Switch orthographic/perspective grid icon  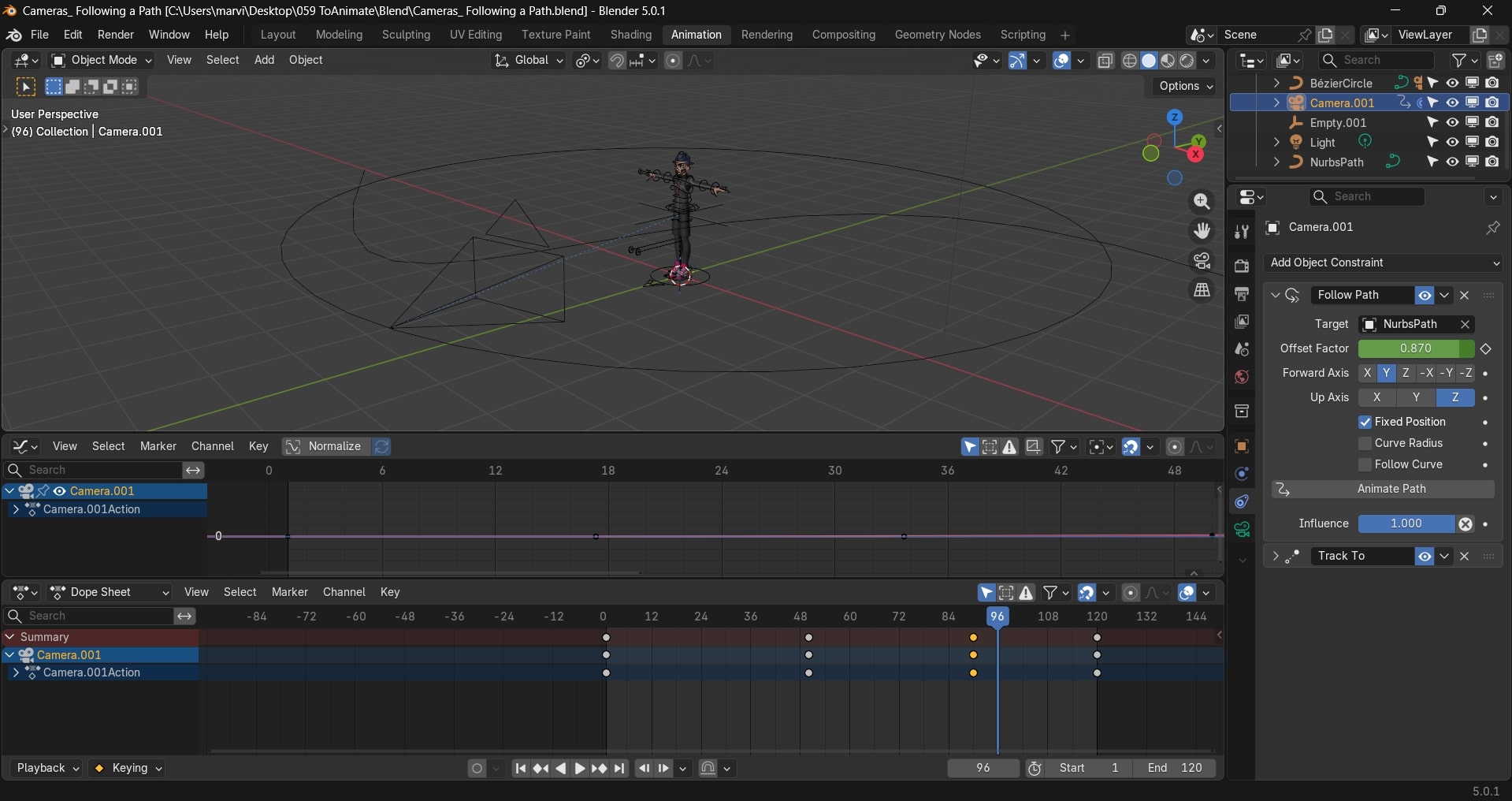tap(1202, 290)
